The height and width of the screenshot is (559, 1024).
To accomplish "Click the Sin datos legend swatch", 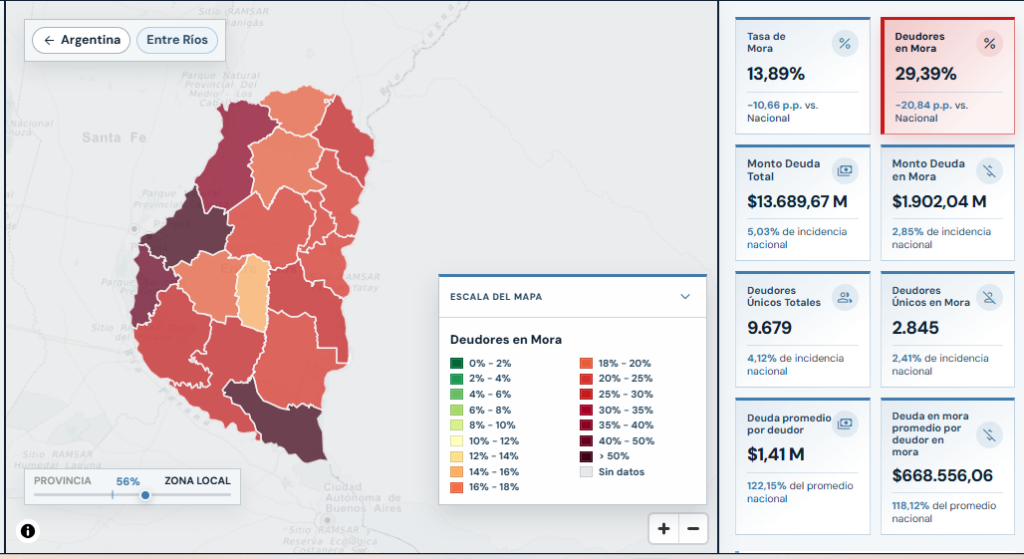I will 586,471.
